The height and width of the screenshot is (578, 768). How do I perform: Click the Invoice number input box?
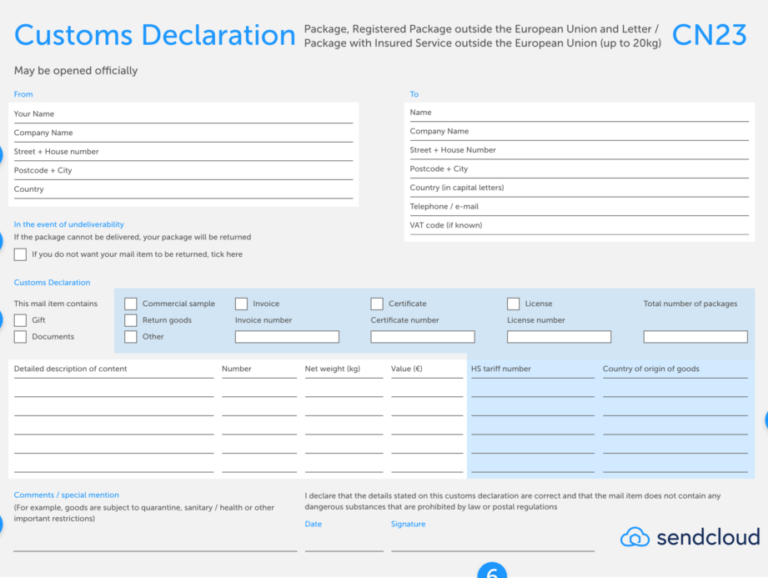[287, 337]
